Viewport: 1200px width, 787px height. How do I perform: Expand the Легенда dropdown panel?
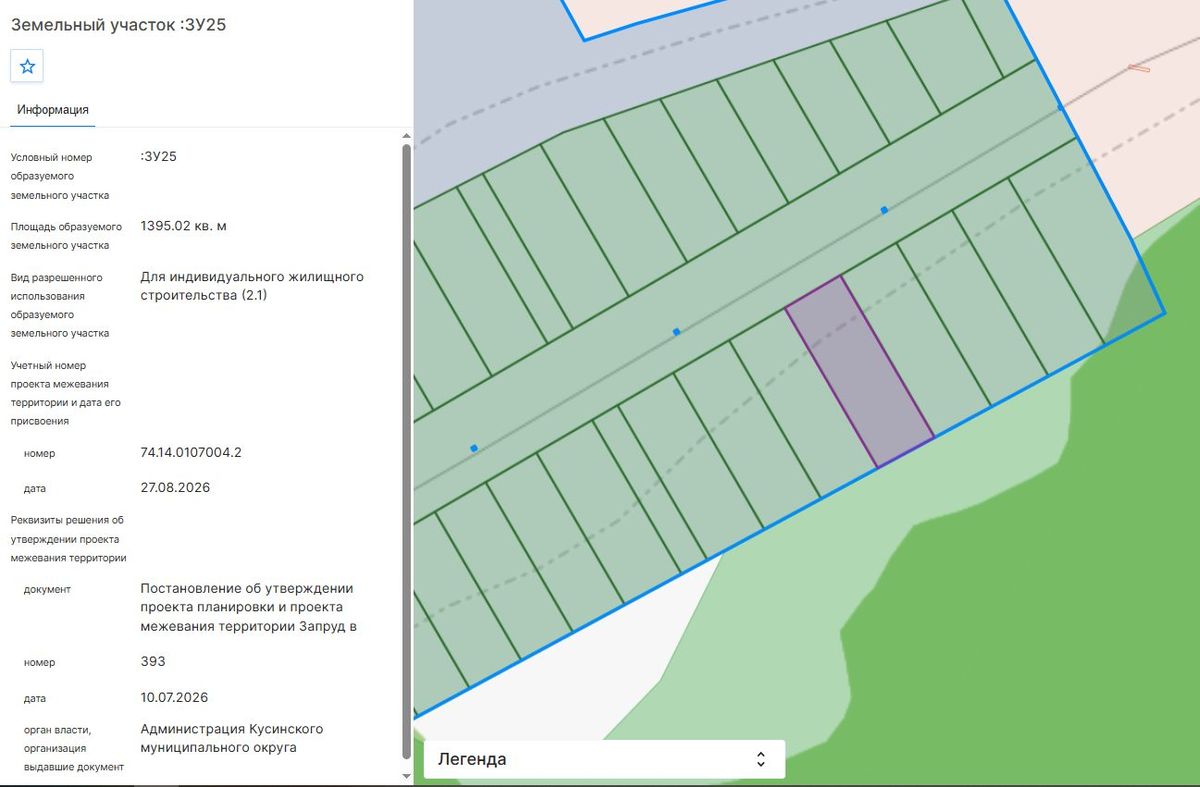(604, 759)
